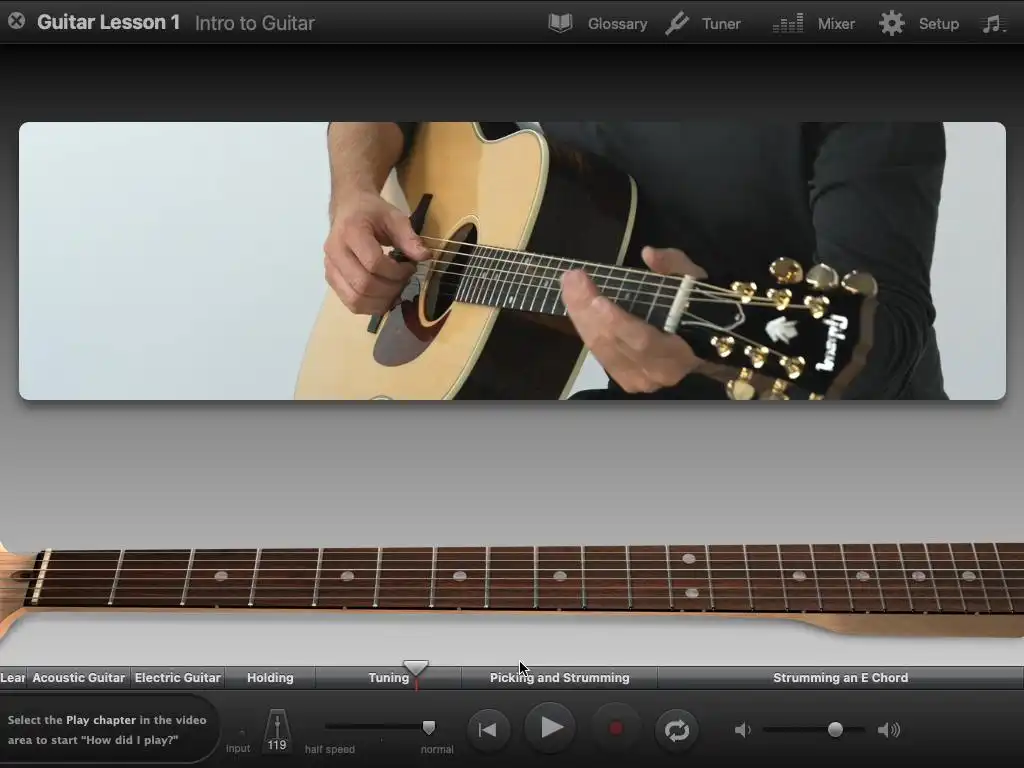Click the Intro to Guitar subtitle
The height and width of the screenshot is (768, 1024).
[255, 24]
